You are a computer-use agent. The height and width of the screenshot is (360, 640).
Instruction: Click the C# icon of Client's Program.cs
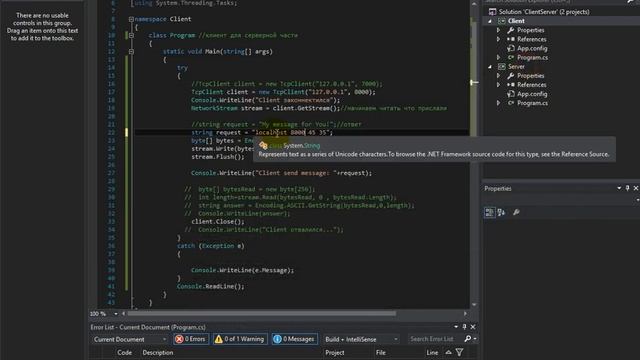tap(511, 58)
